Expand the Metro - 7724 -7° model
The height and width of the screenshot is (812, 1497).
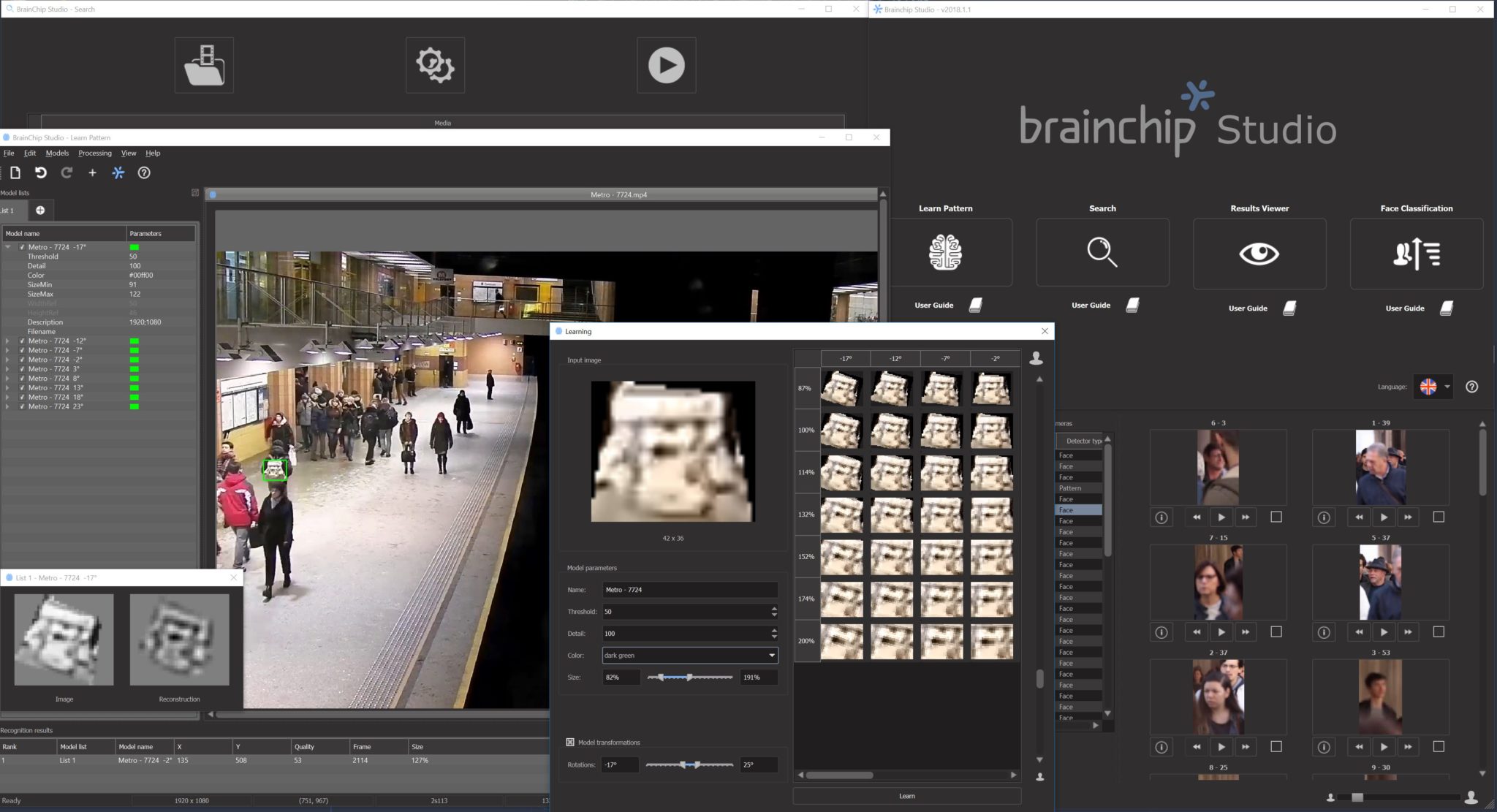[8, 351]
